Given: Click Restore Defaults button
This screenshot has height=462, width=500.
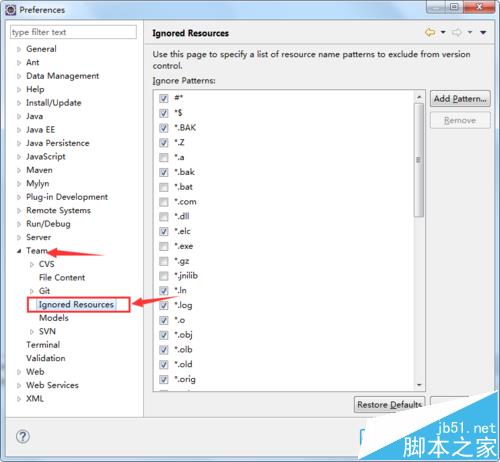Looking at the screenshot, I should pos(389,405).
